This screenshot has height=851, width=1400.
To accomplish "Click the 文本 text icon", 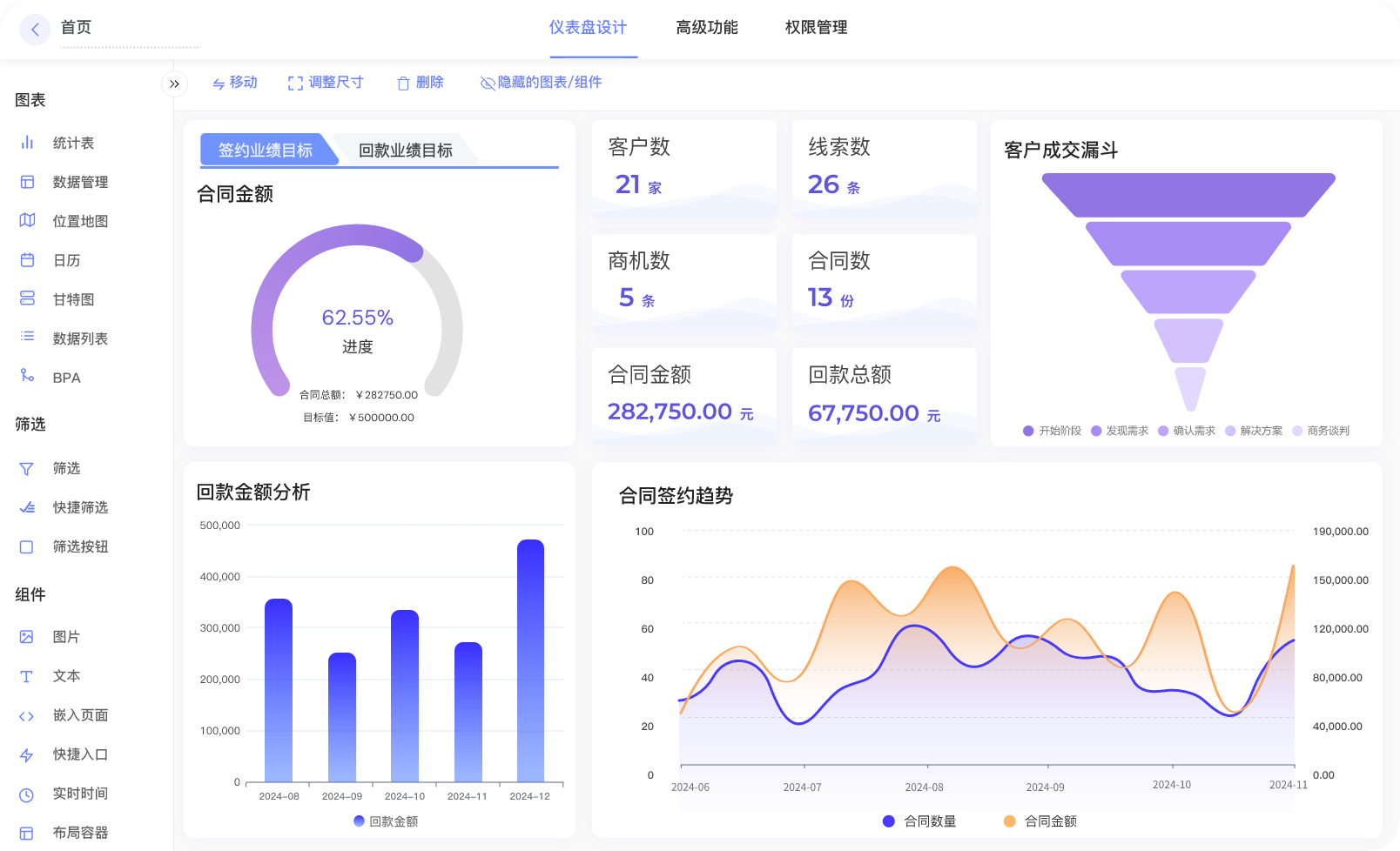I will point(27,676).
